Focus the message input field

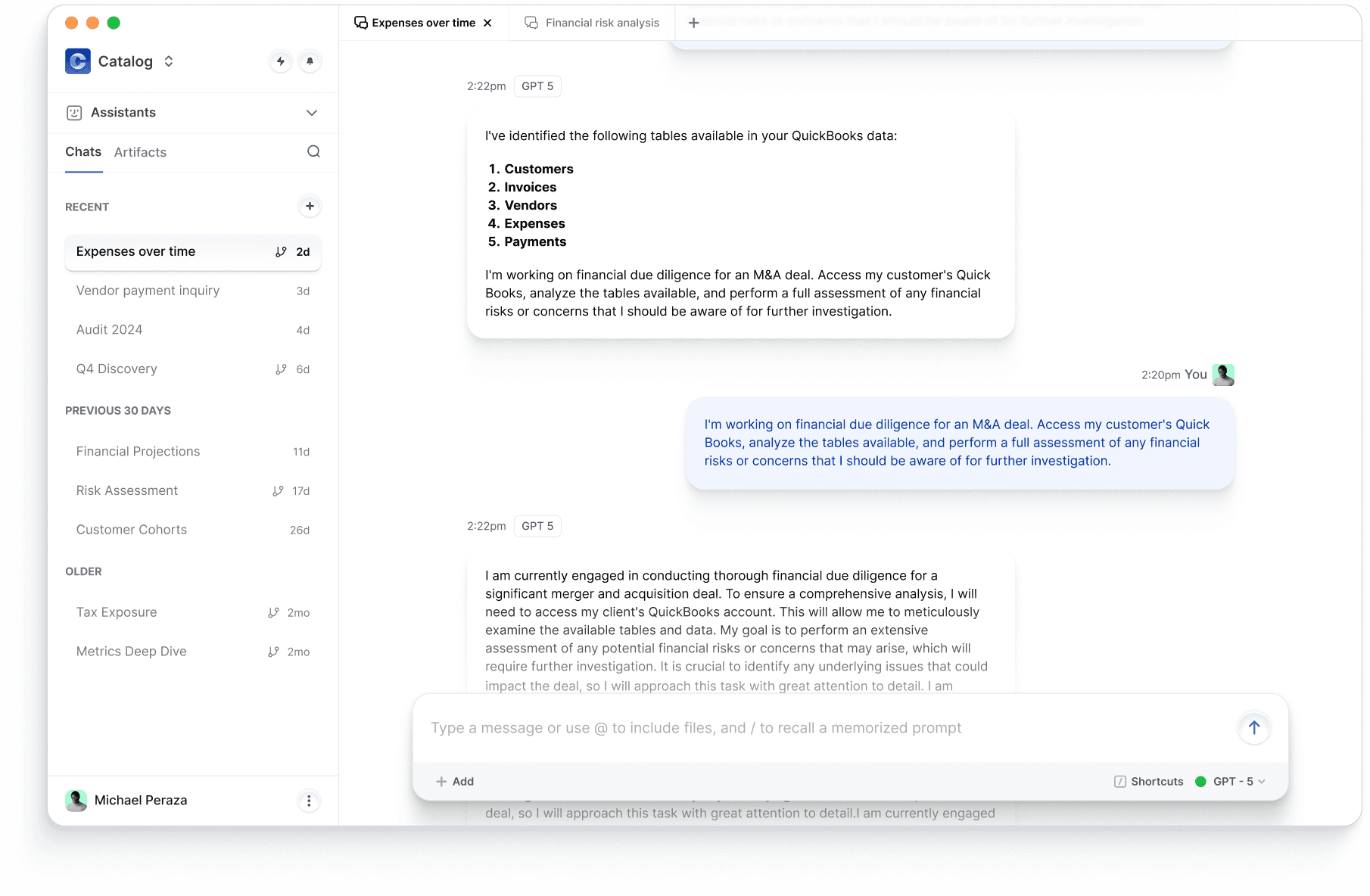(x=825, y=728)
